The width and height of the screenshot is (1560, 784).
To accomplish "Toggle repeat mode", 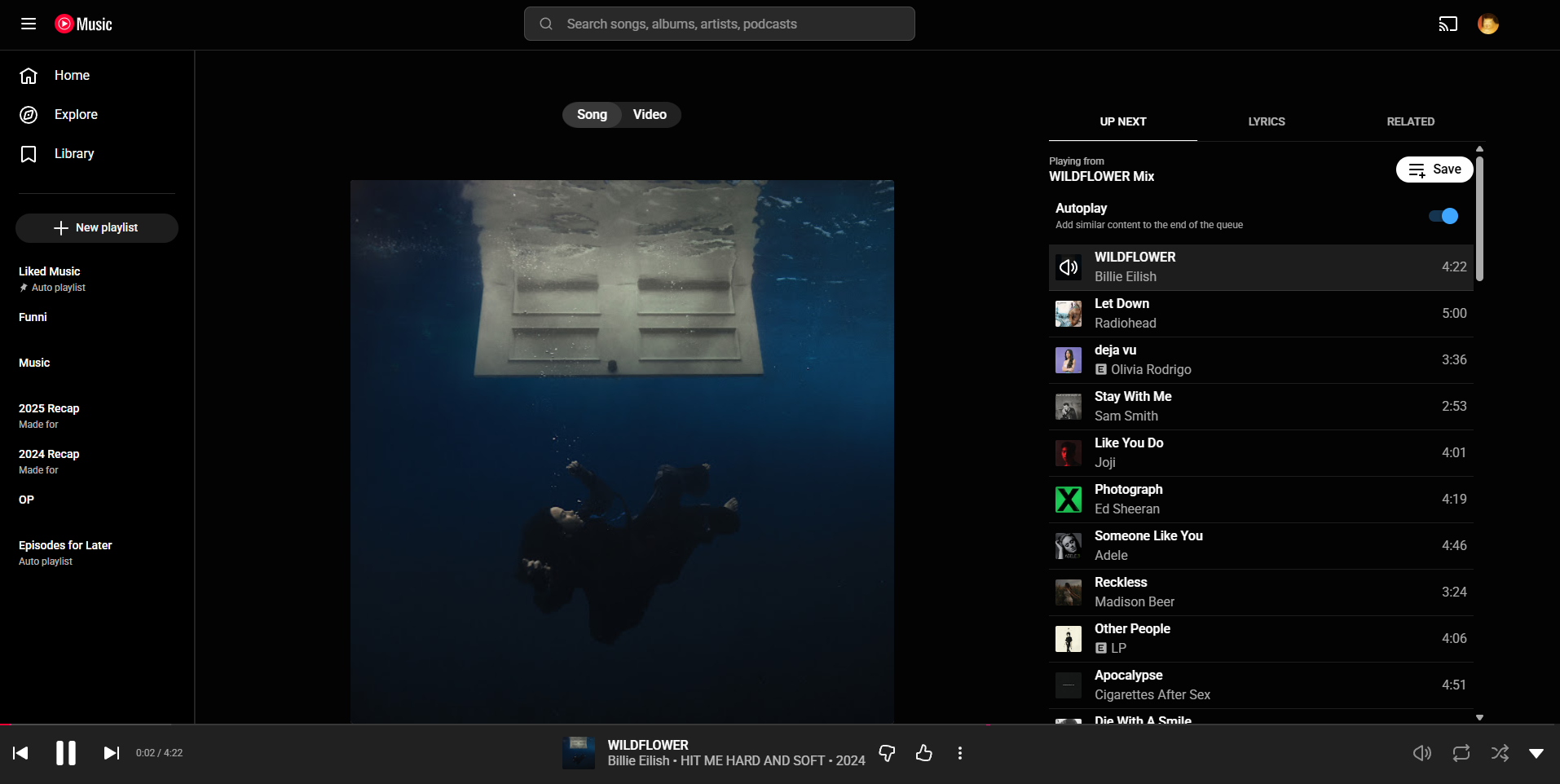I will (x=1461, y=753).
